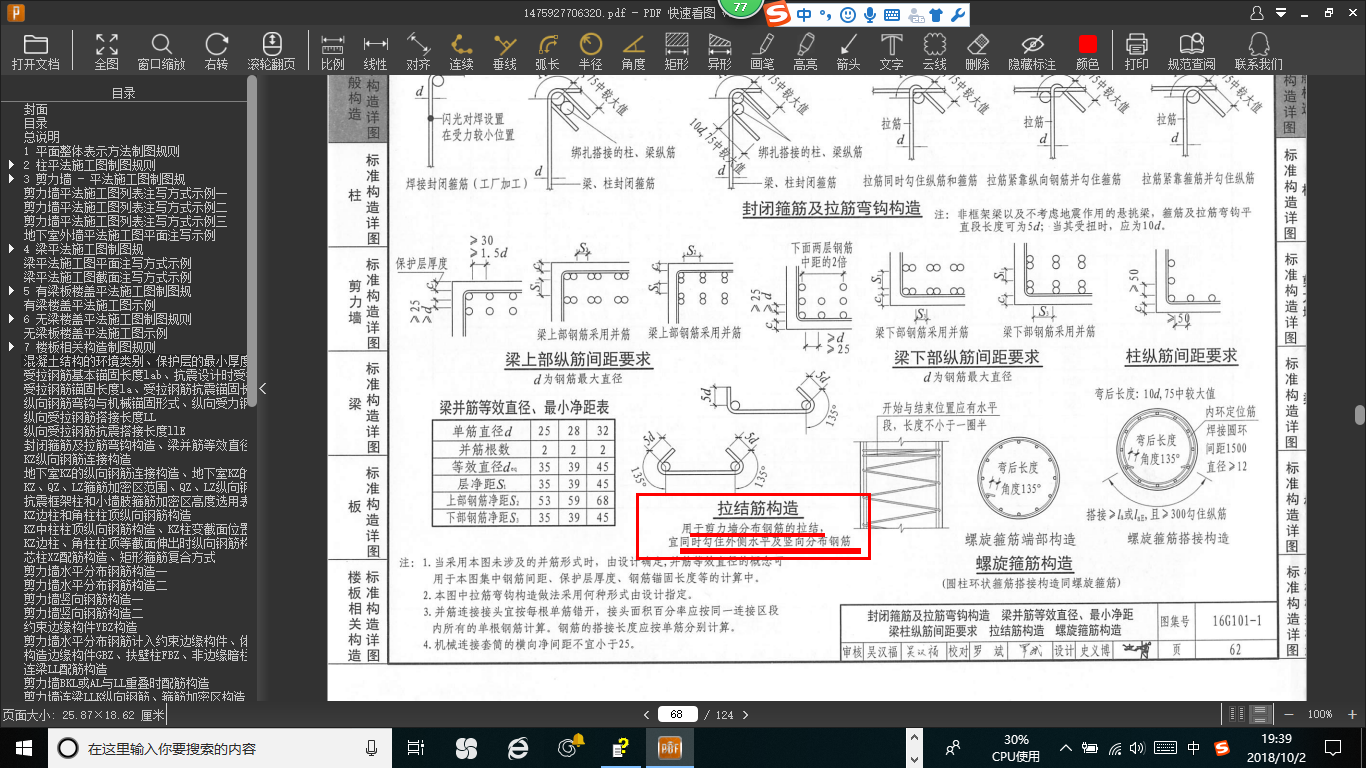The width and height of the screenshot is (1366, 768).
Task: Select the 云线 cloud line tool
Action: click(934, 51)
